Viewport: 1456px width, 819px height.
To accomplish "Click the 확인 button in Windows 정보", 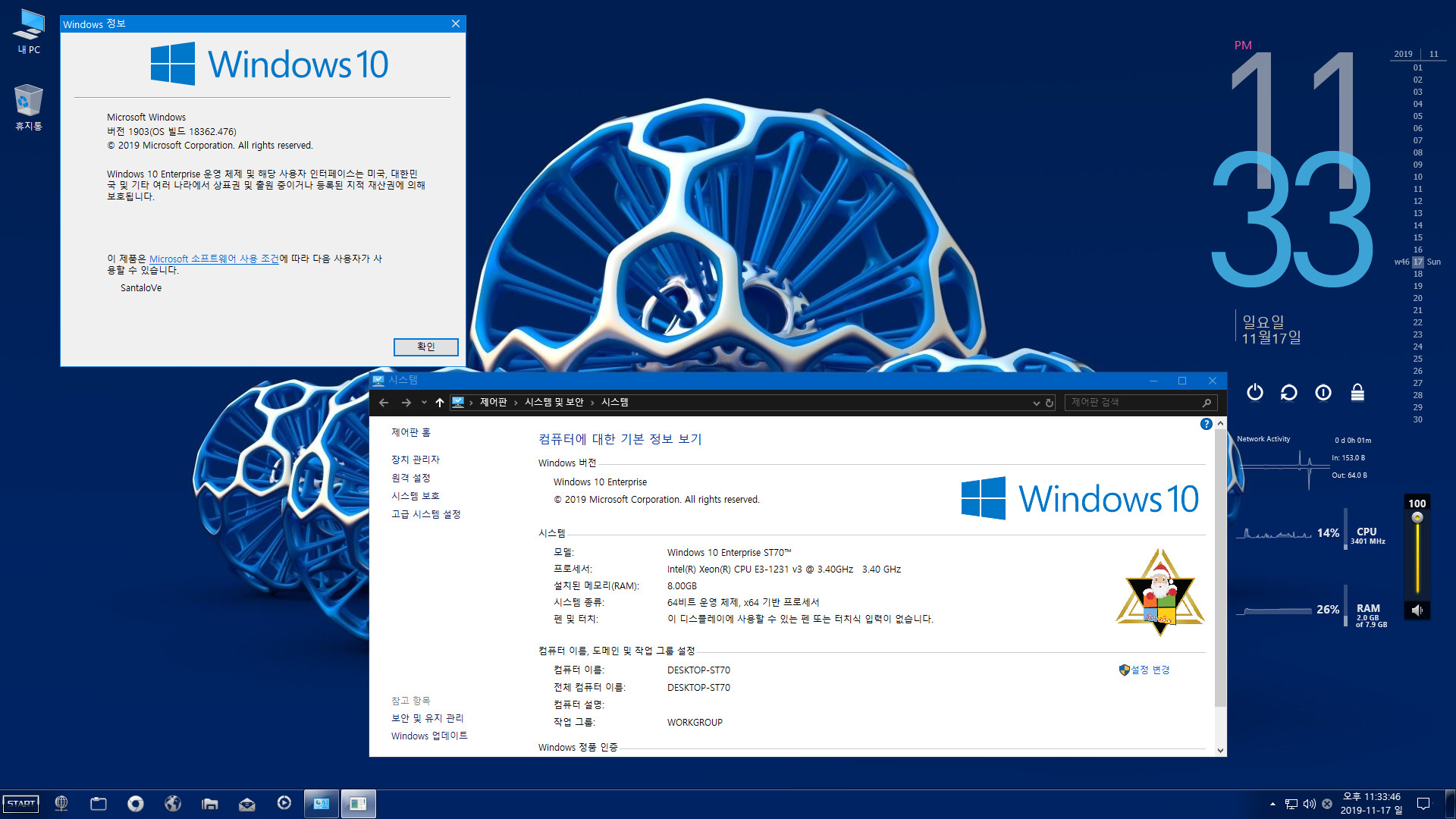I will 425,347.
